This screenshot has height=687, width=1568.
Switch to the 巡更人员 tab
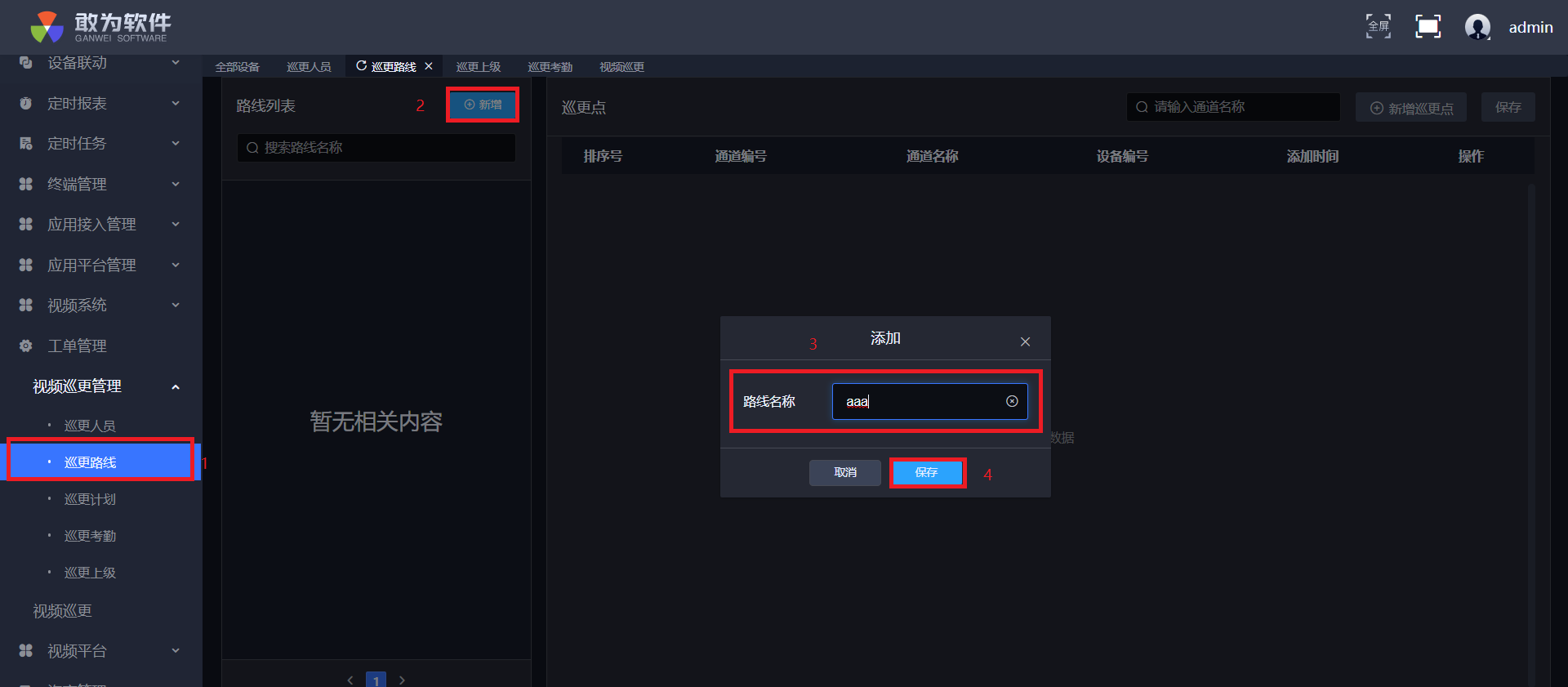point(309,67)
